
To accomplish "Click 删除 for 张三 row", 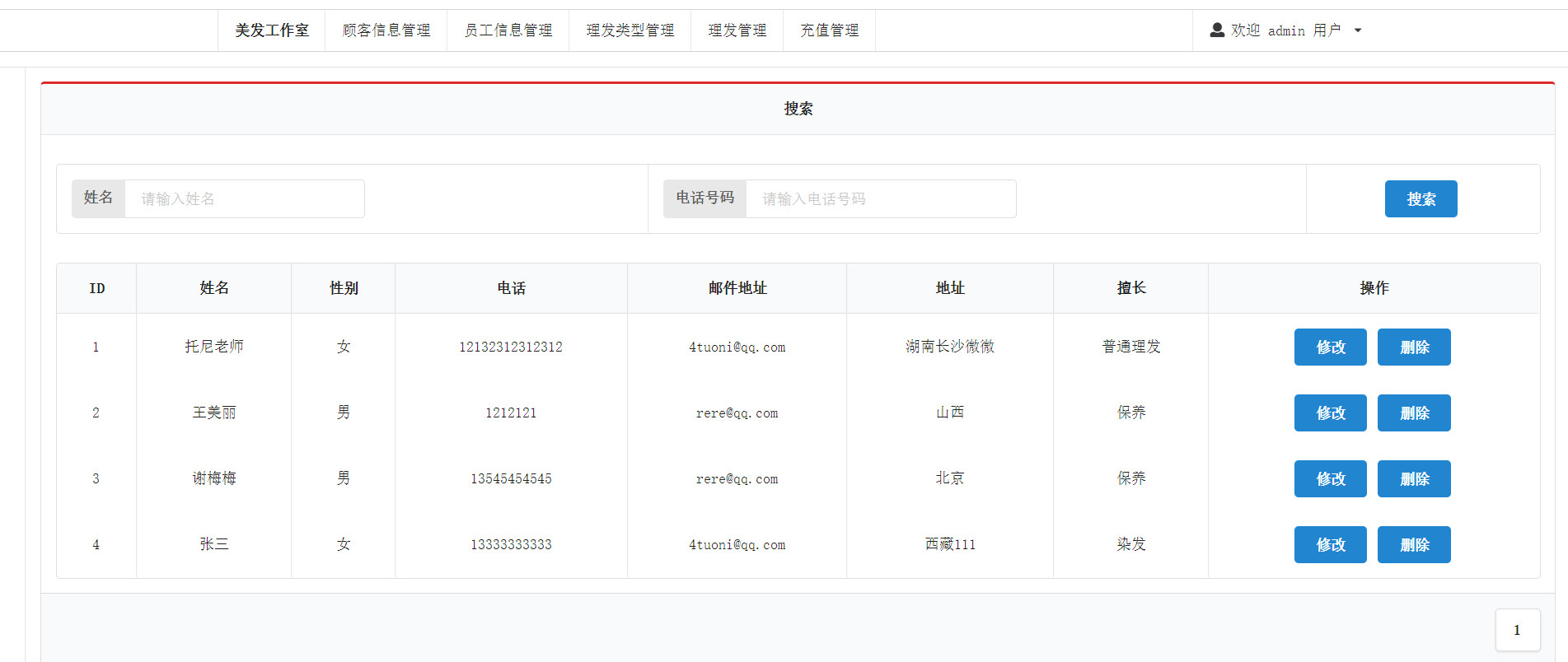I will tap(1414, 544).
